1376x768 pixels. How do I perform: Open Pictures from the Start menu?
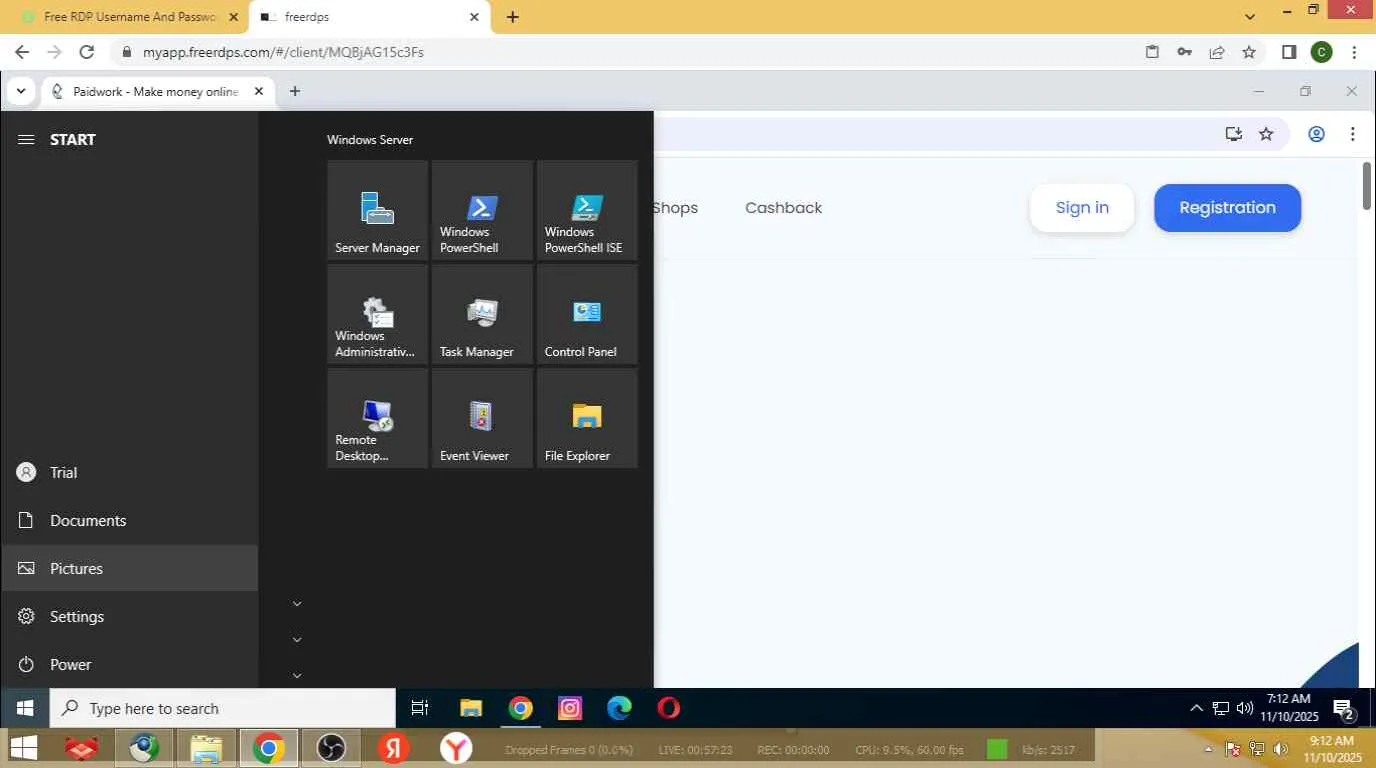tap(129, 568)
